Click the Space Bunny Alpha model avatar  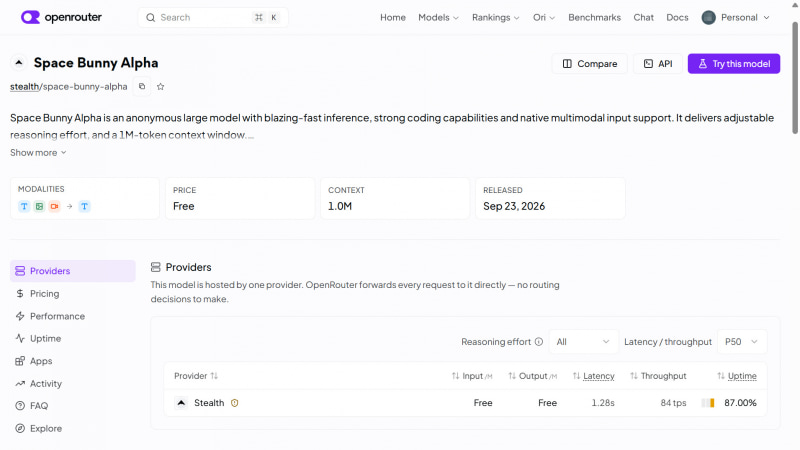tap(19, 63)
